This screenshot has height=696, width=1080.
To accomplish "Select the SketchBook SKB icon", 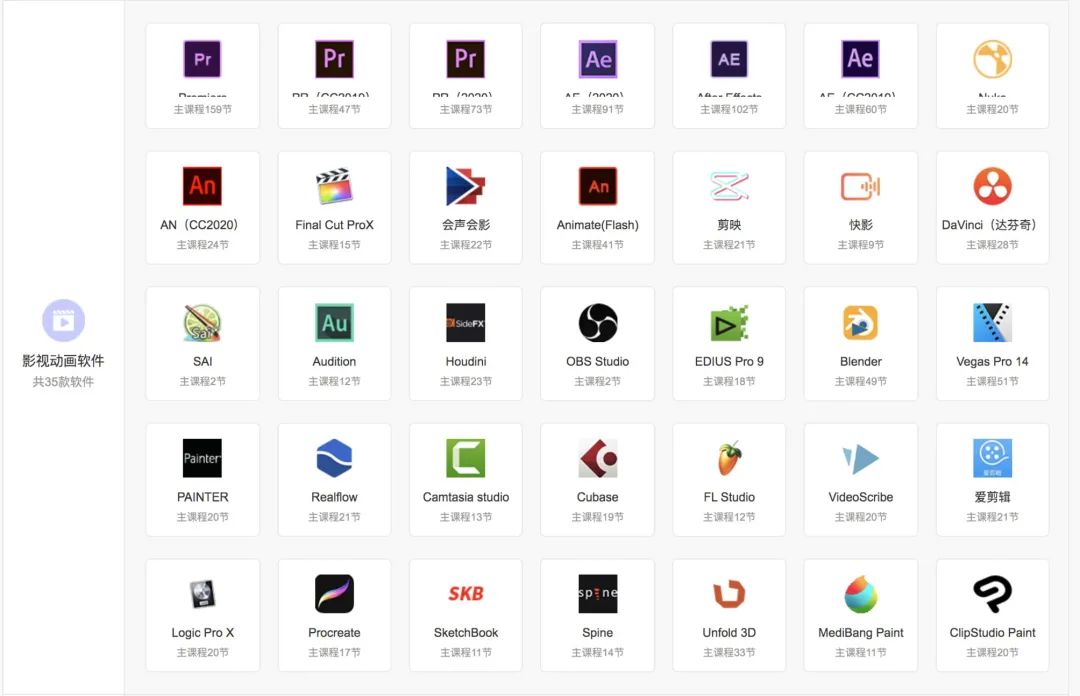I will (466, 594).
